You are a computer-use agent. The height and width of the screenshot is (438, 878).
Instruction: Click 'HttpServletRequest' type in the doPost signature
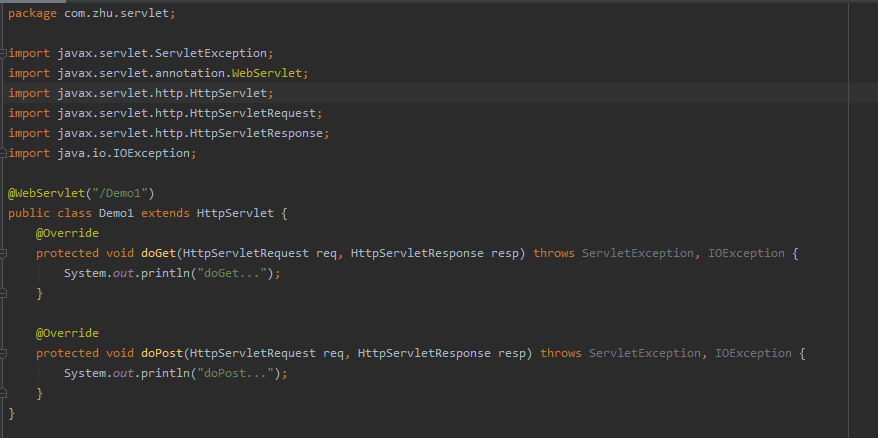(x=253, y=353)
